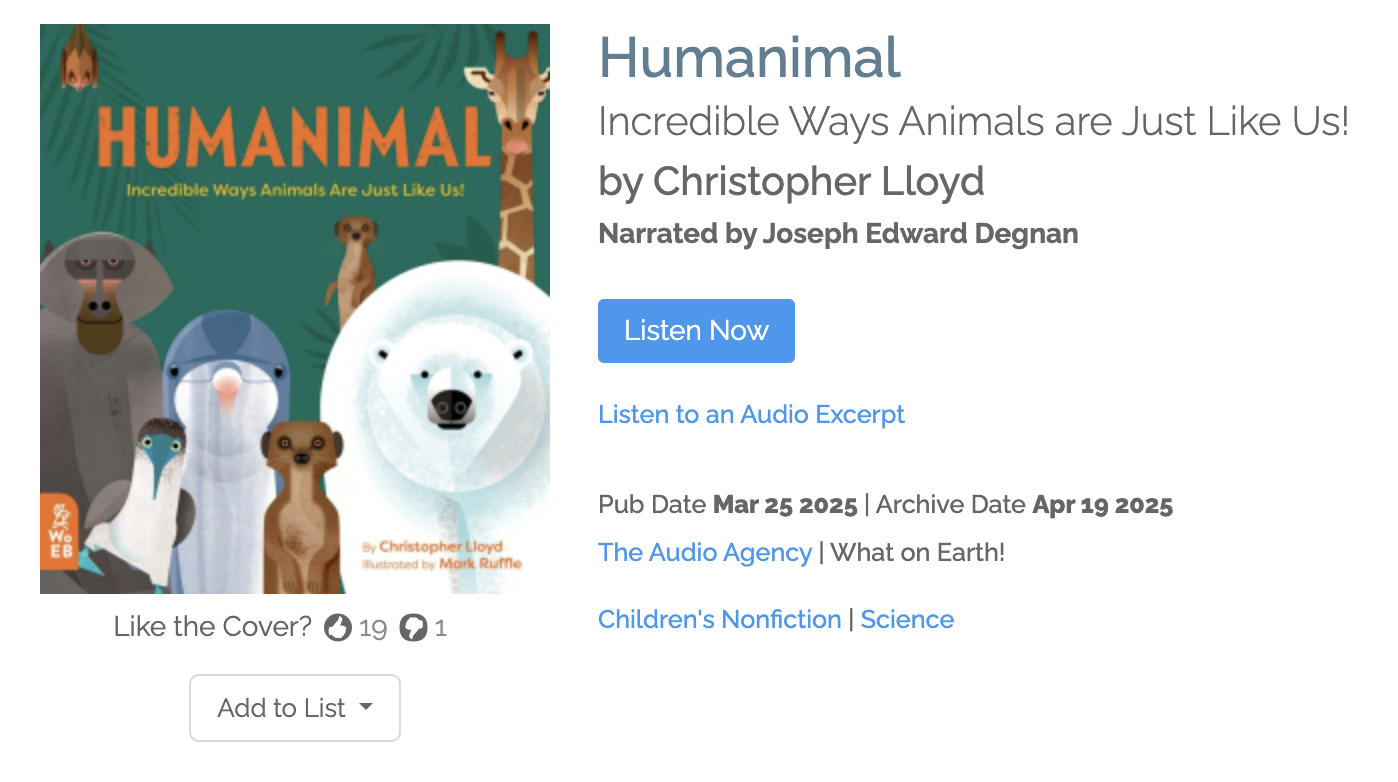Screen dimensions: 1398x782
Task: Click the cover like count of 19
Action: tap(373, 628)
